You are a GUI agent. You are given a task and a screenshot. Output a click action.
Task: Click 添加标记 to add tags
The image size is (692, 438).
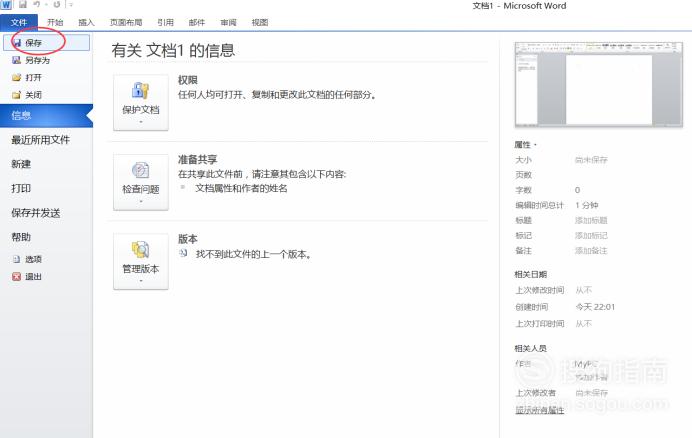coord(591,235)
